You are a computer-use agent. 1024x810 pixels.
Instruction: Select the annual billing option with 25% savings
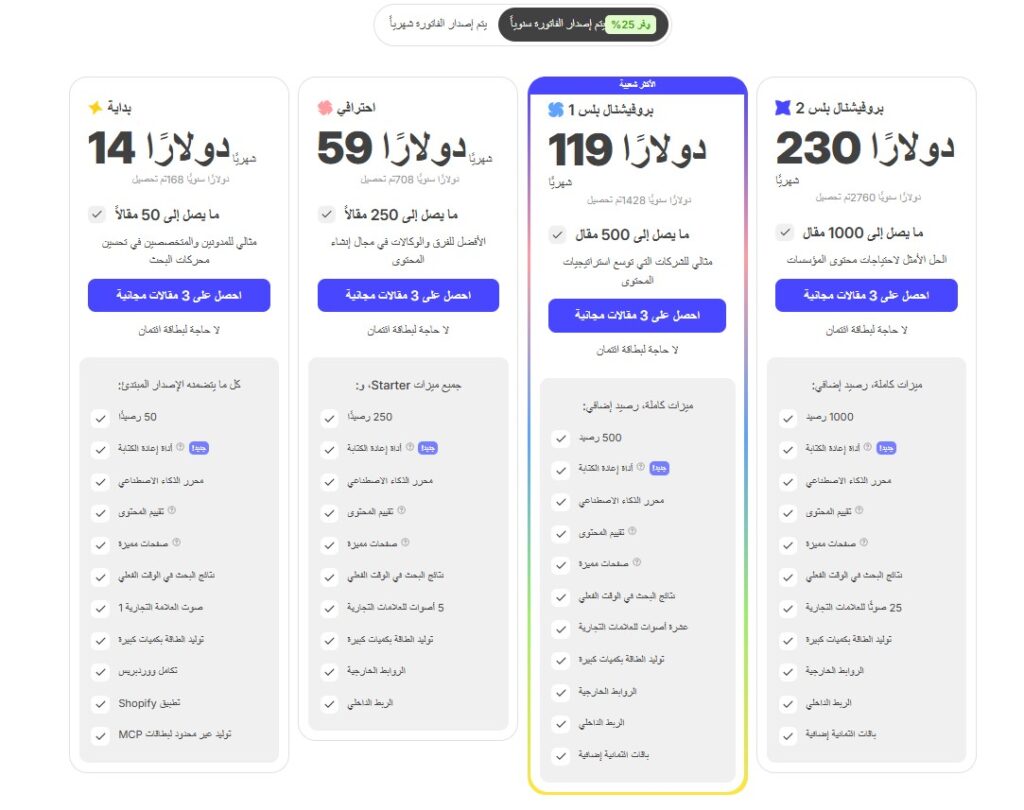click(583, 25)
